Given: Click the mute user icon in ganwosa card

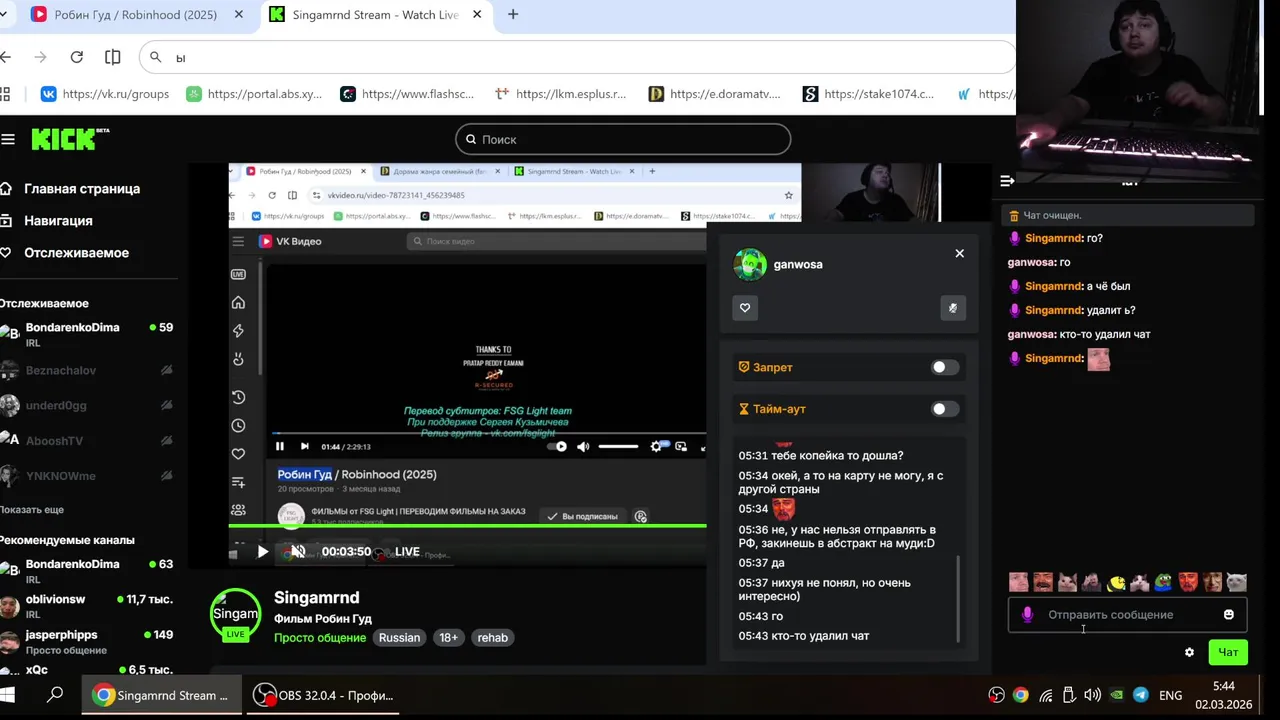Looking at the screenshot, I should point(953,308).
